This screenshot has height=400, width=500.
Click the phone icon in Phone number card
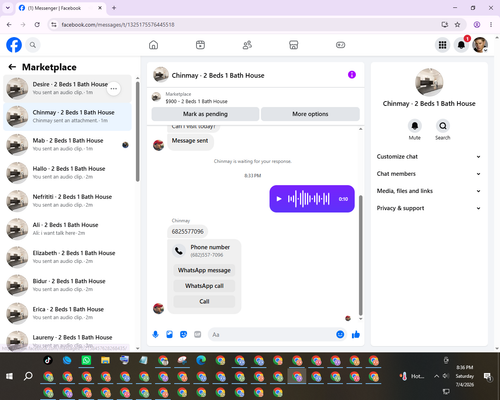(179, 251)
